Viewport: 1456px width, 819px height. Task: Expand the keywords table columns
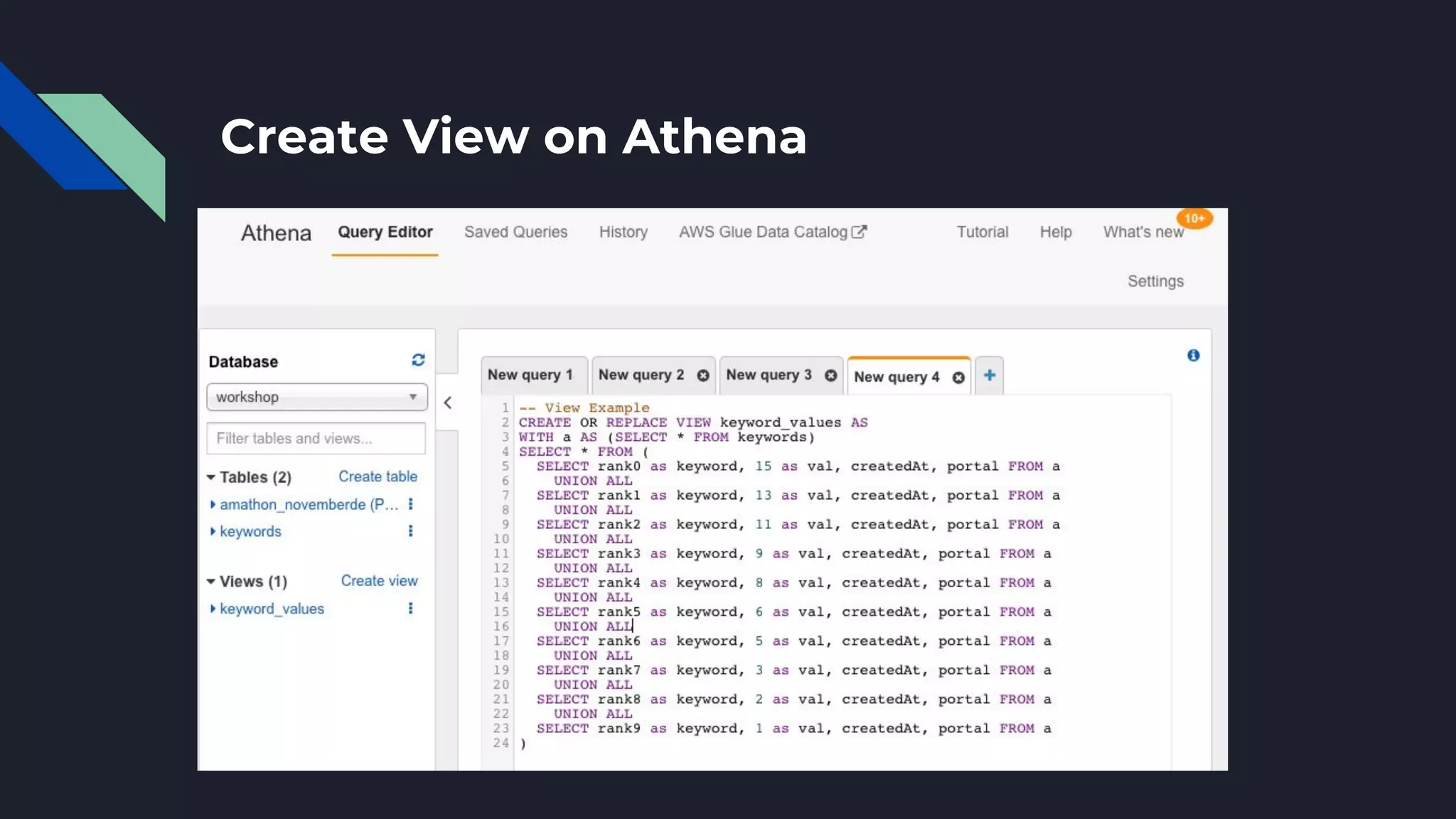click(x=213, y=531)
